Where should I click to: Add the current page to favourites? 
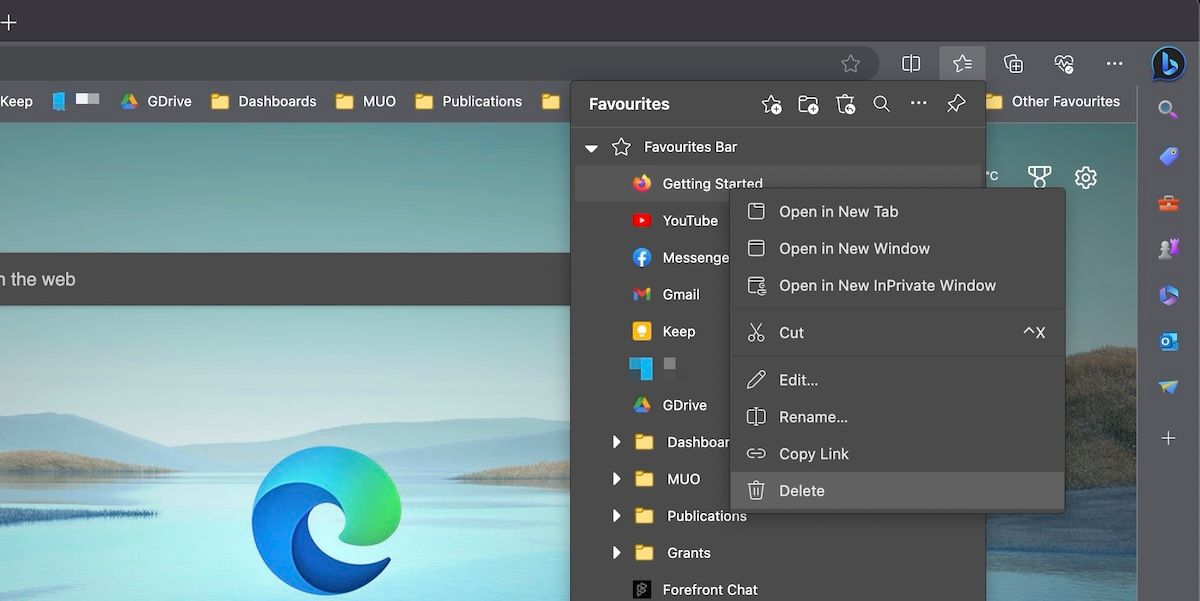click(x=771, y=104)
